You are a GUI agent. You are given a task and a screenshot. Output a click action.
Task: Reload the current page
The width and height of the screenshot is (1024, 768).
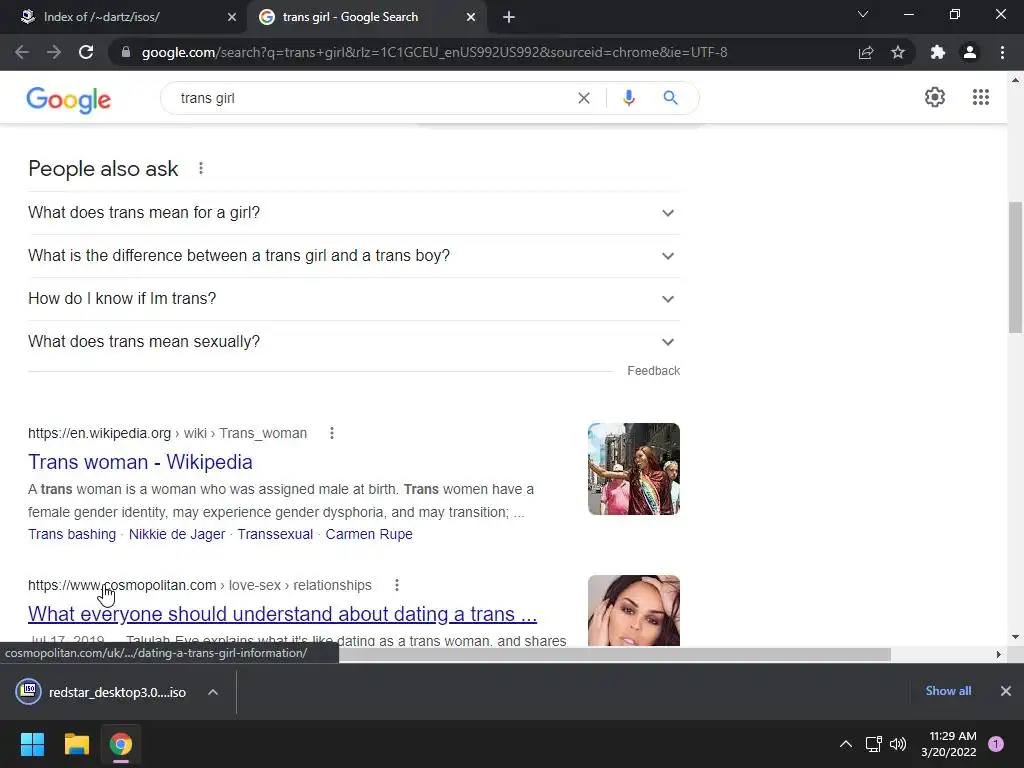coord(86,52)
